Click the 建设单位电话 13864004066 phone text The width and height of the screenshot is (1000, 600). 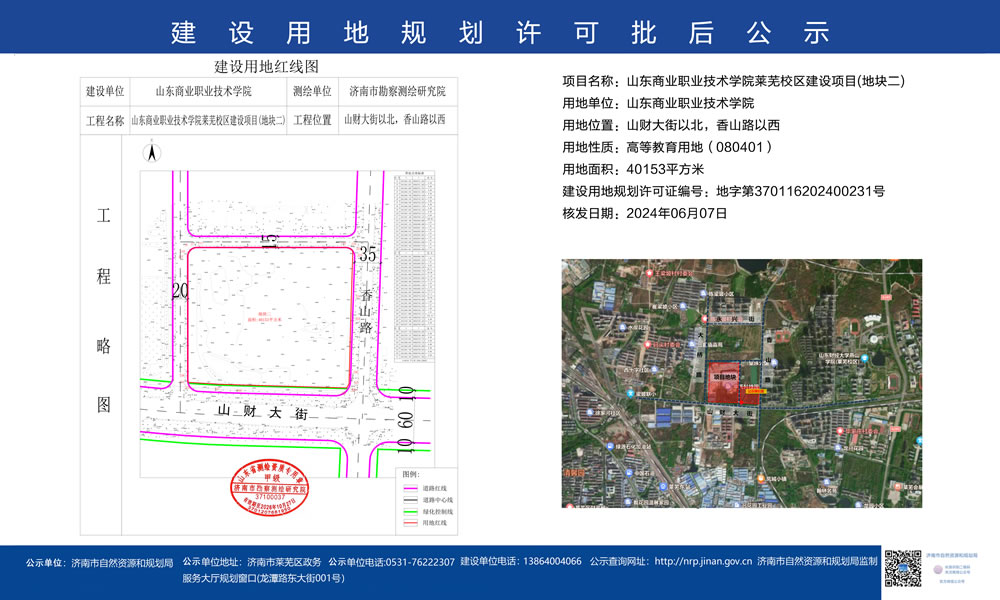pyautogui.click(x=521, y=561)
